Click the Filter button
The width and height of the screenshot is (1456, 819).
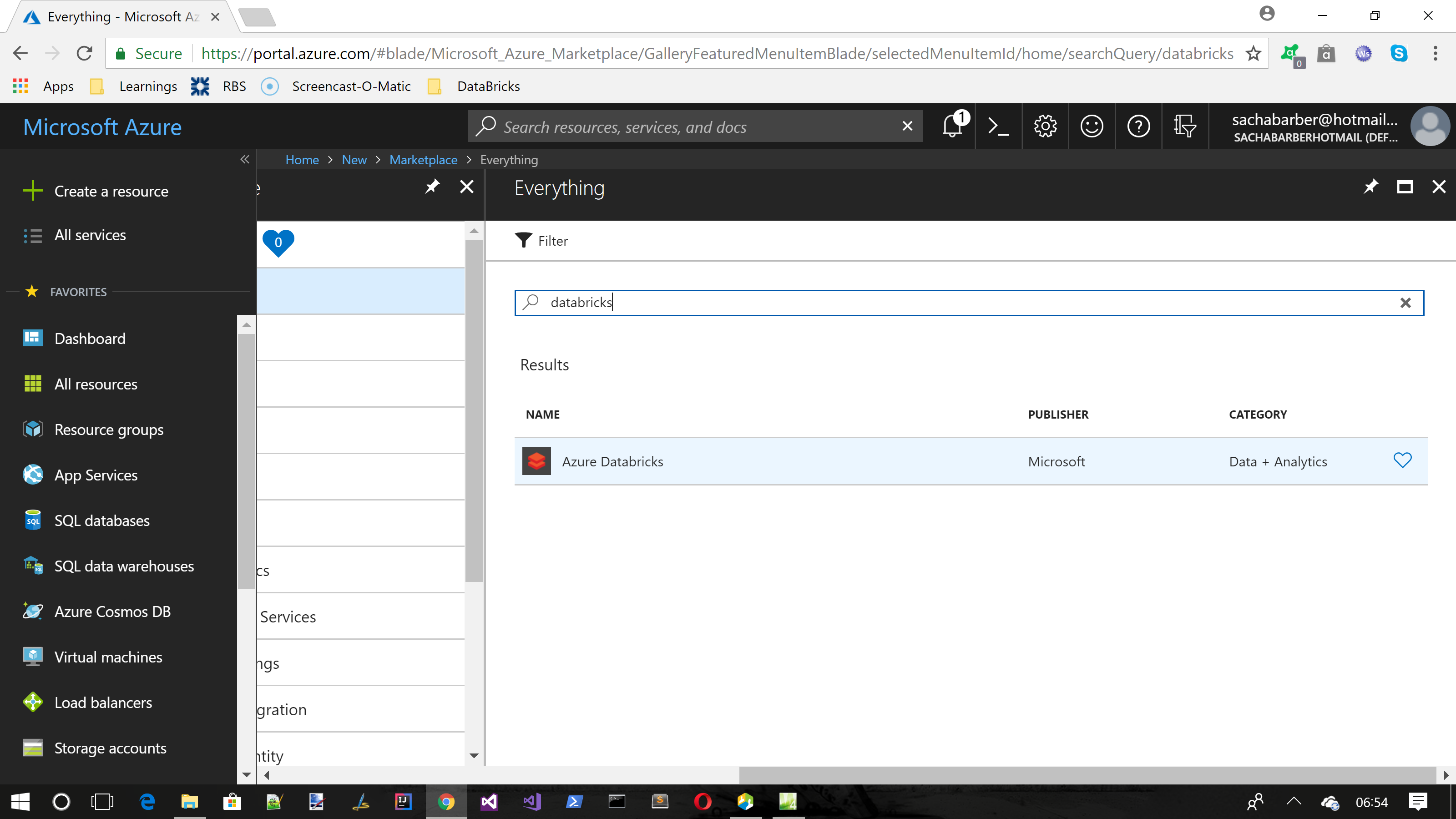[x=541, y=241]
